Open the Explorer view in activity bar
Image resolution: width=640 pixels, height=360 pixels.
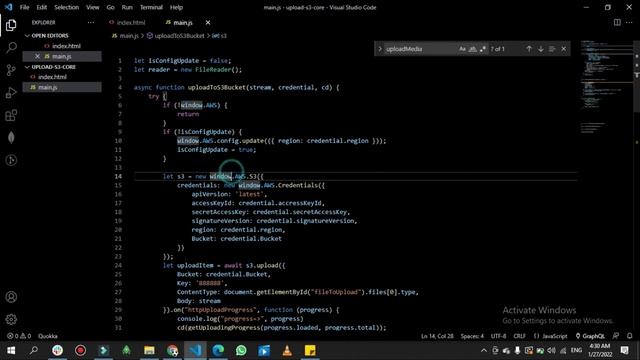11,25
